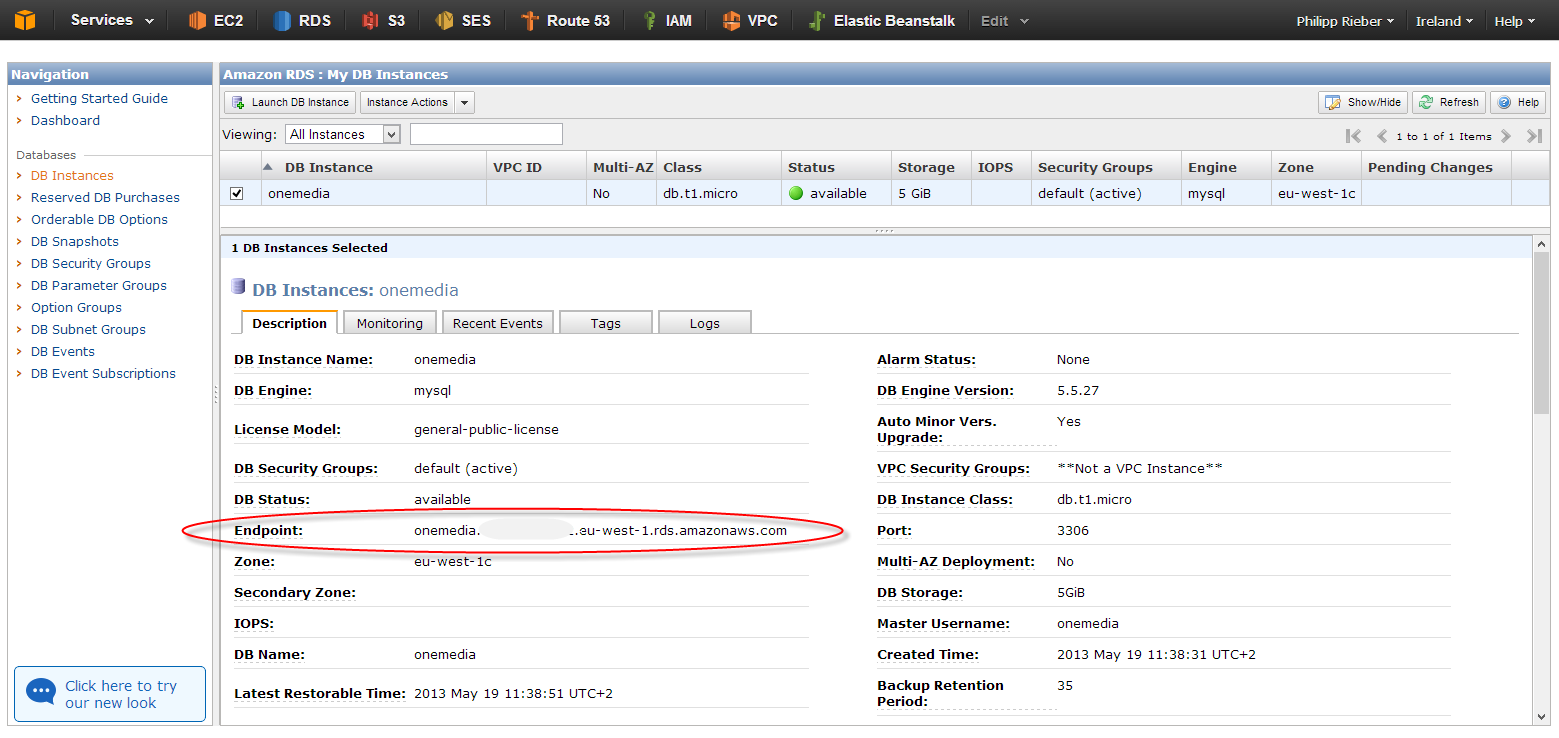Screen dimensions: 1559x738
Task: Select DB Instances in navigation
Action: point(72,175)
